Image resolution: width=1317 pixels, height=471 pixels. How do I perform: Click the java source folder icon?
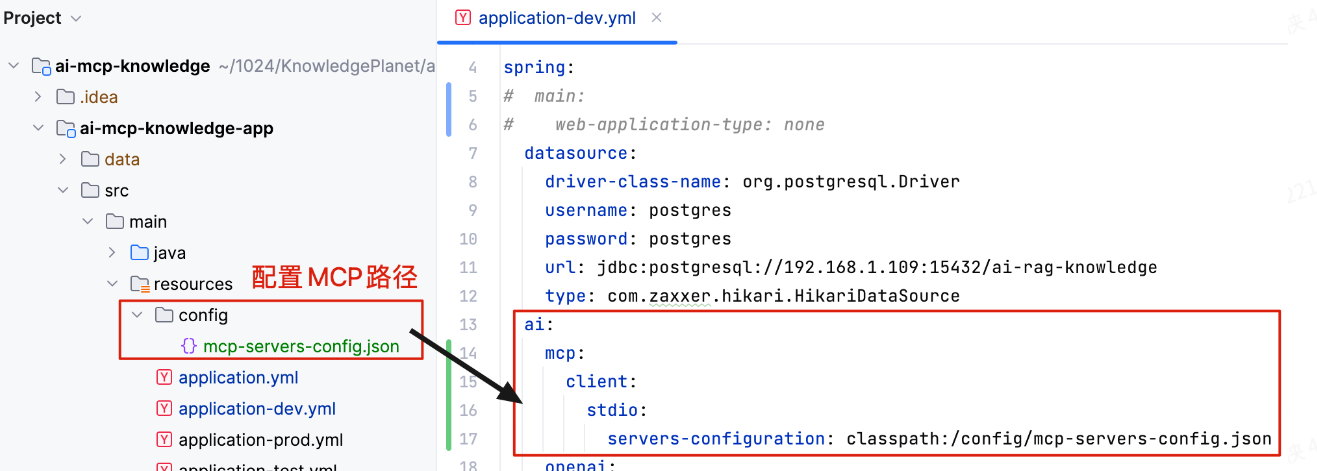(x=139, y=253)
